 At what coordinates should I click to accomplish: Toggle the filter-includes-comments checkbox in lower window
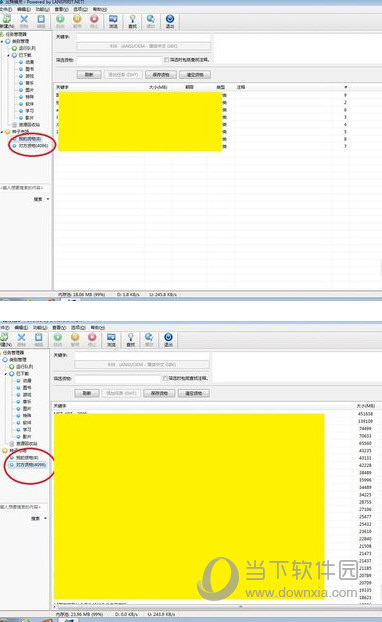165,378
